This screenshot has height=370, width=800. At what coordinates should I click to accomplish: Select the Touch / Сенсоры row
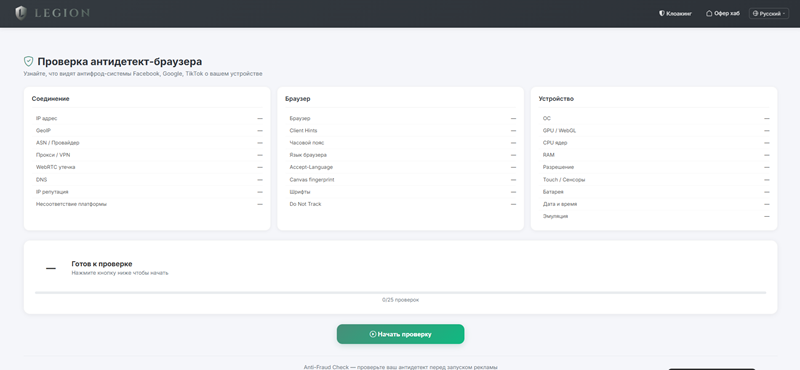(x=654, y=180)
